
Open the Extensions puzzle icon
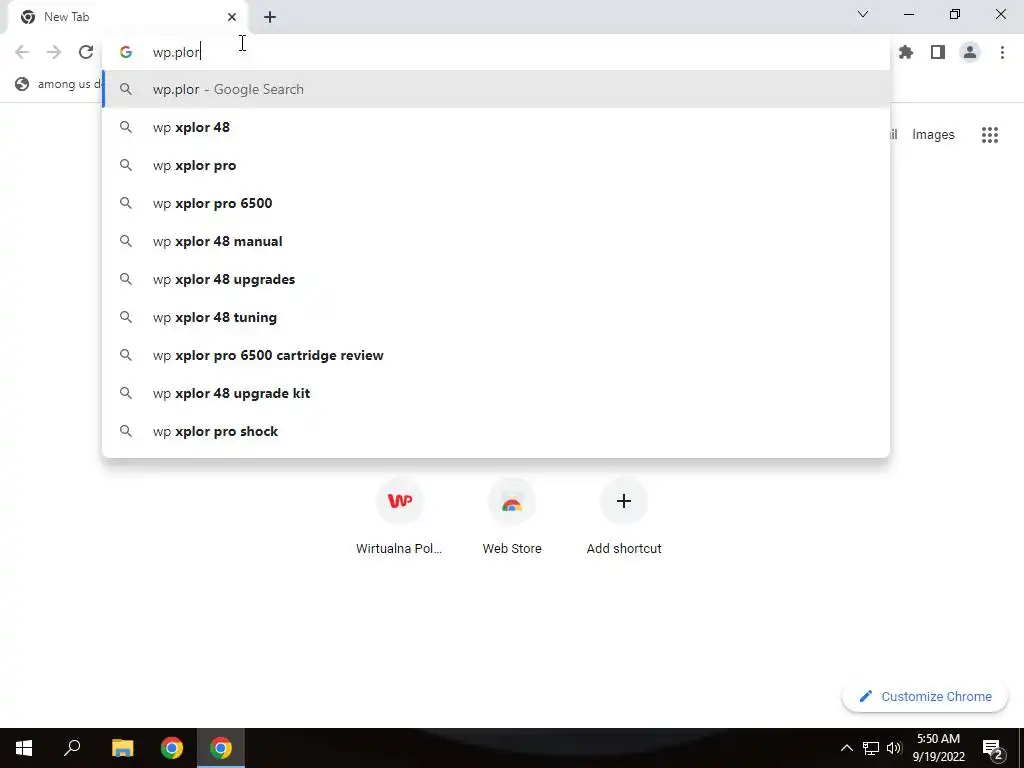[906, 52]
